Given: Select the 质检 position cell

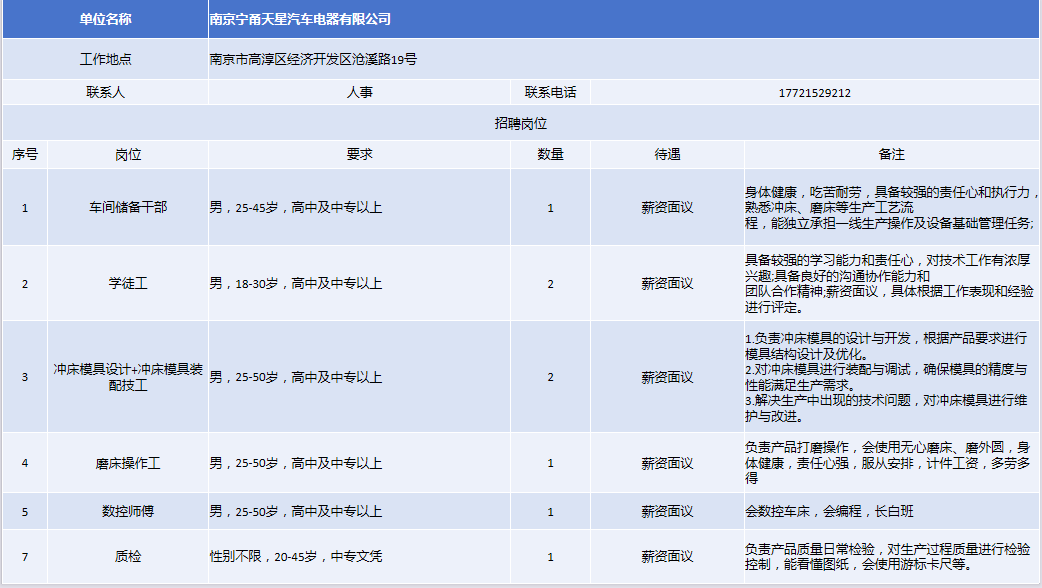Looking at the screenshot, I should [x=128, y=556].
